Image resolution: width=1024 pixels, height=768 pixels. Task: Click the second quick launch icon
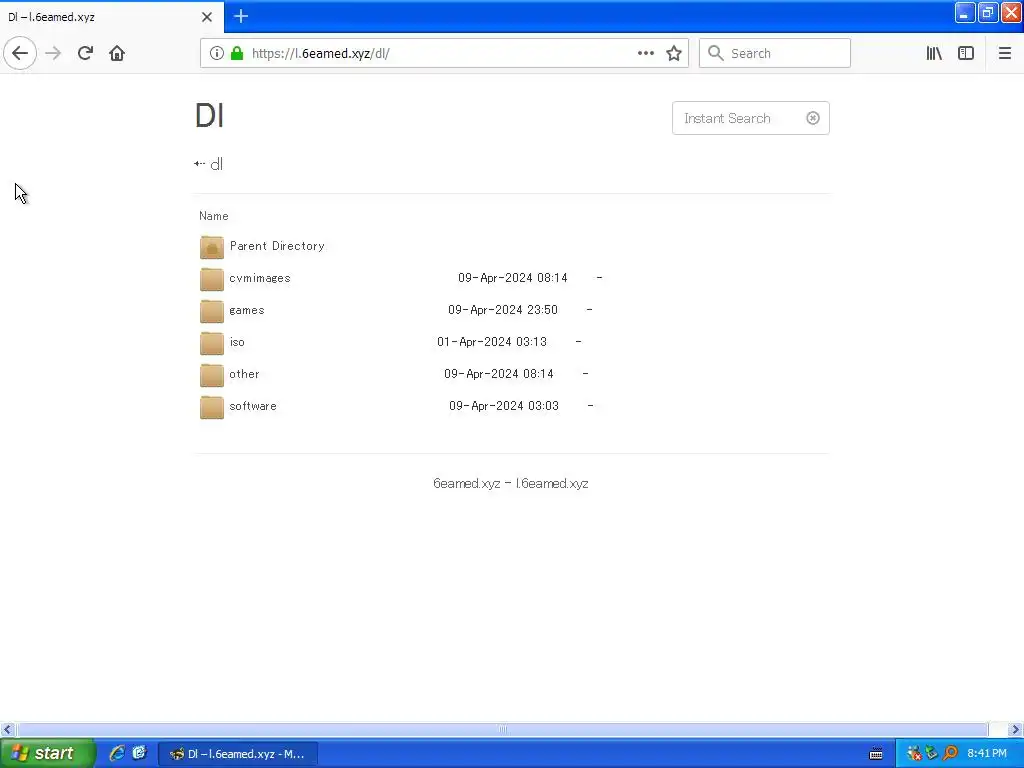[139, 753]
